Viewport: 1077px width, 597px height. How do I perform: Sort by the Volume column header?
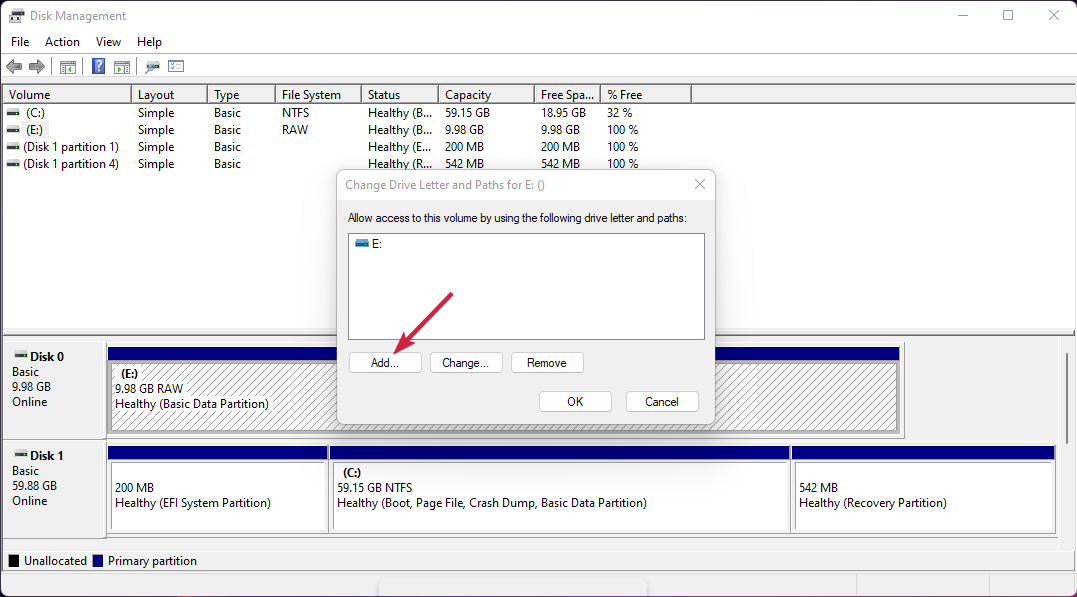67,95
